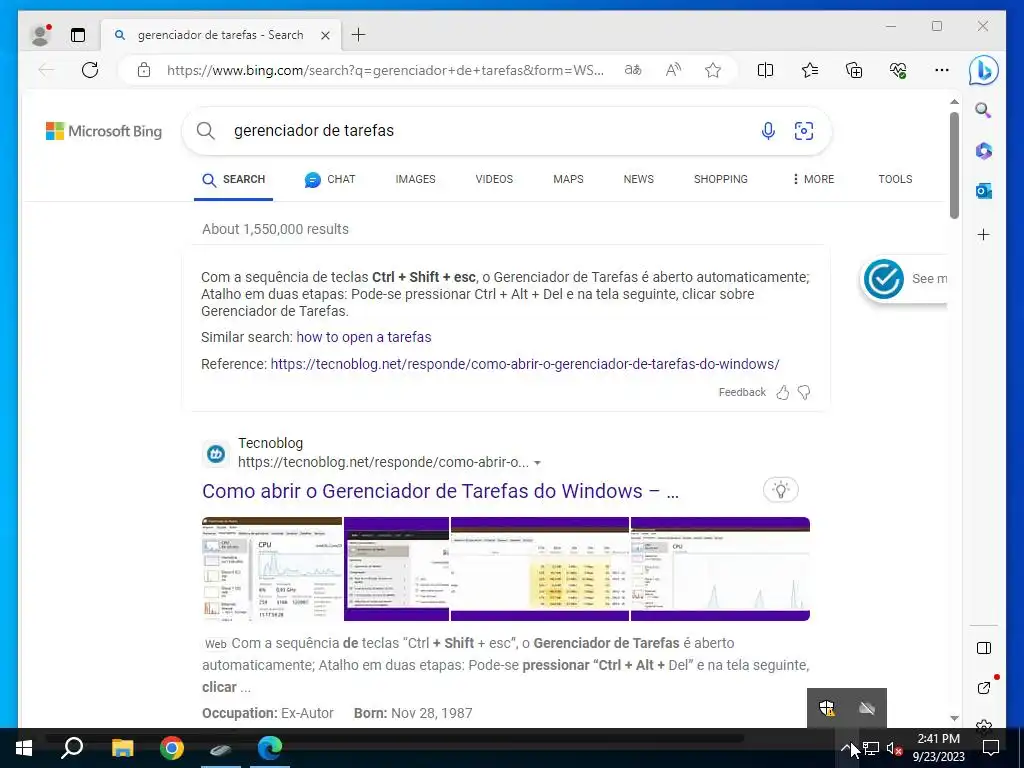Search by voice with microphone icon
Image resolution: width=1024 pixels, height=768 pixels.
click(768, 131)
